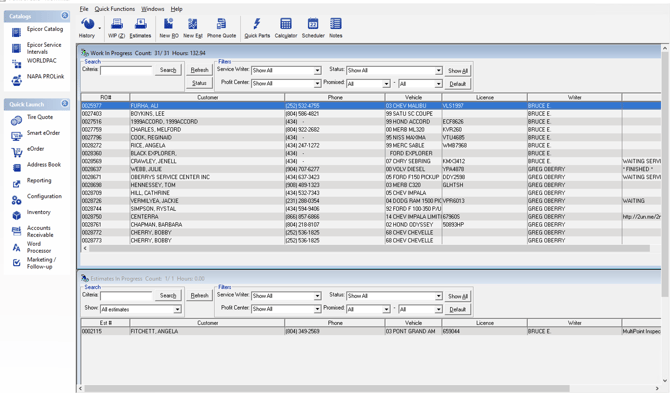The image size is (670, 393).
Task: Open NAPA PROLink catalog
Action: 37,79
